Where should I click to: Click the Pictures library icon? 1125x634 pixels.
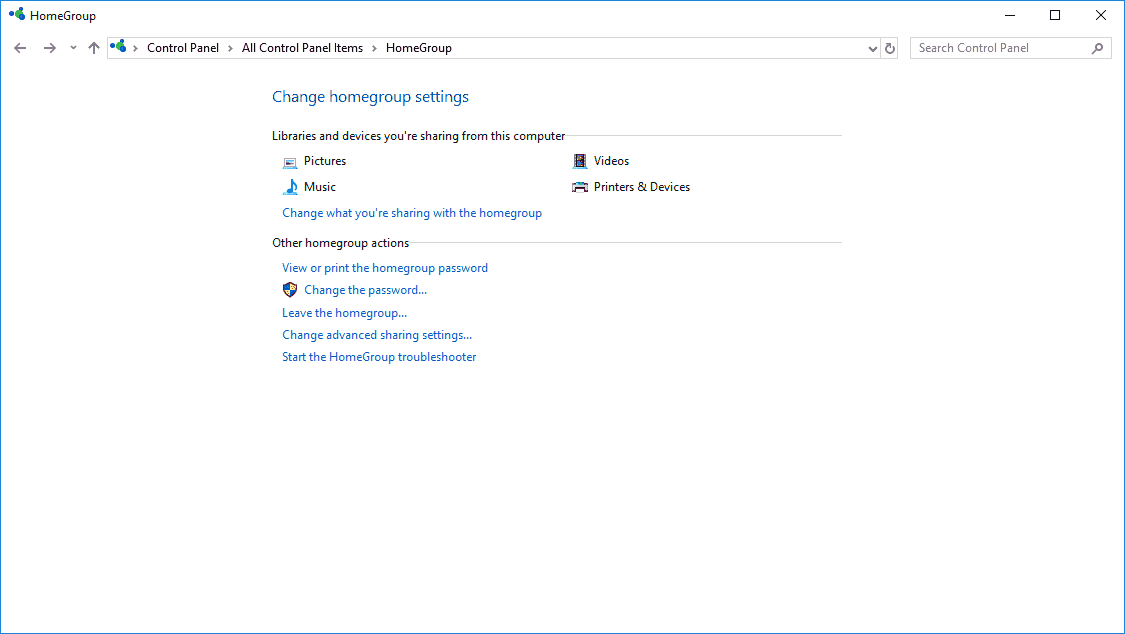tap(290, 162)
